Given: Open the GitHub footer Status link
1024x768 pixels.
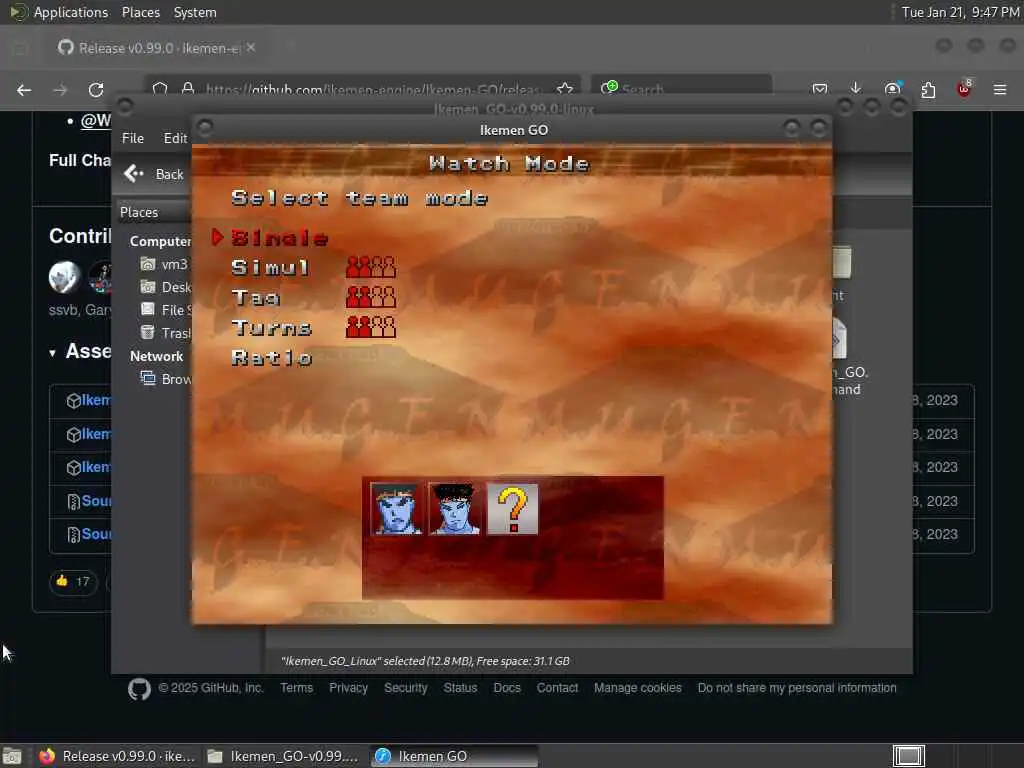Looking at the screenshot, I should tap(460, 688).
